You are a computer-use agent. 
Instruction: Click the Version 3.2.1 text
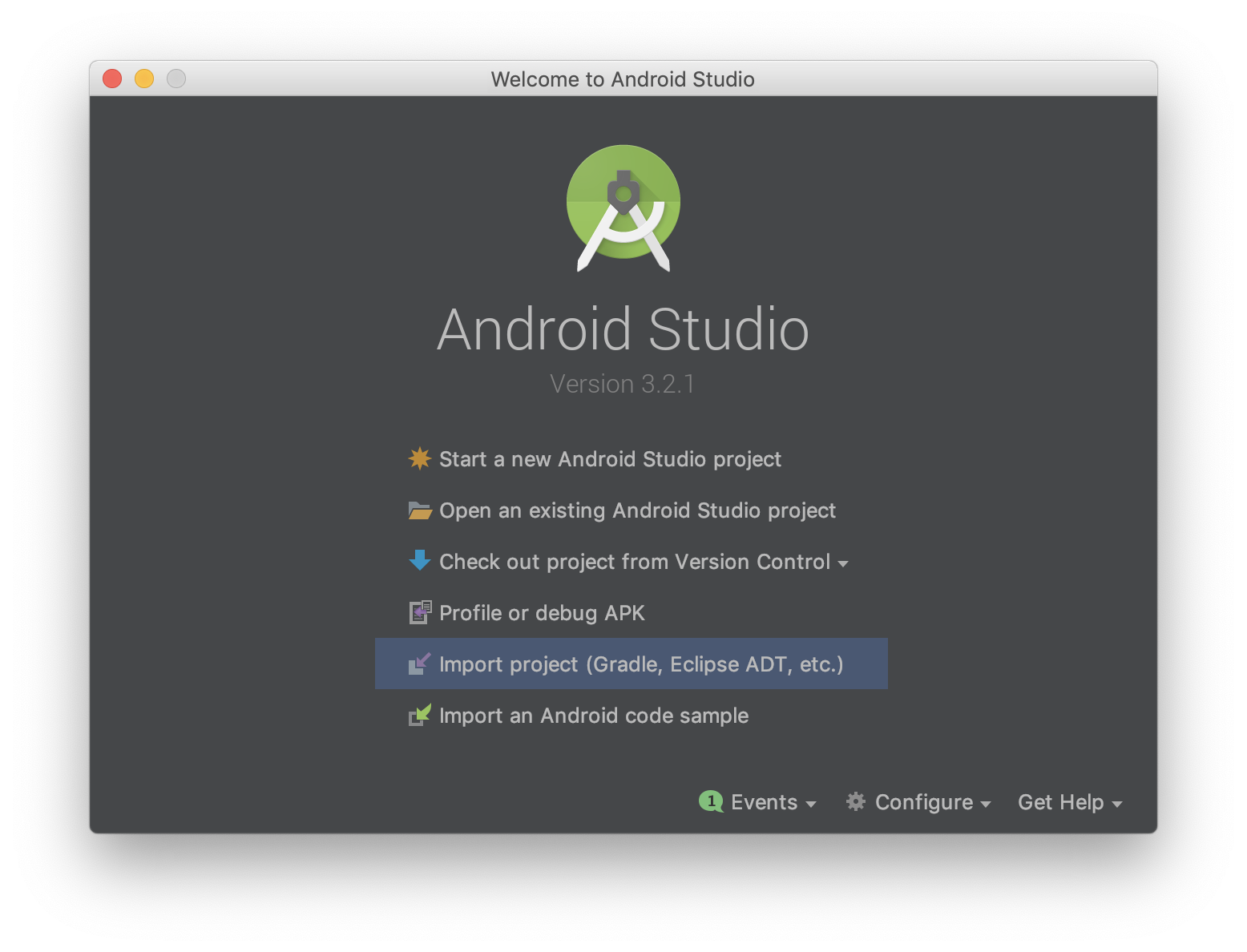(623, 384)
